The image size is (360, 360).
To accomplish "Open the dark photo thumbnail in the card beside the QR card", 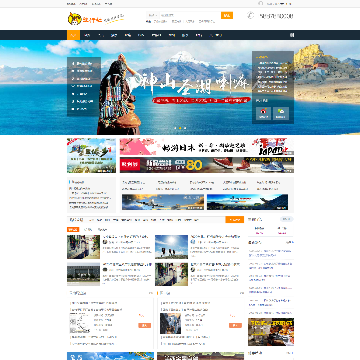I will (171, 323).
